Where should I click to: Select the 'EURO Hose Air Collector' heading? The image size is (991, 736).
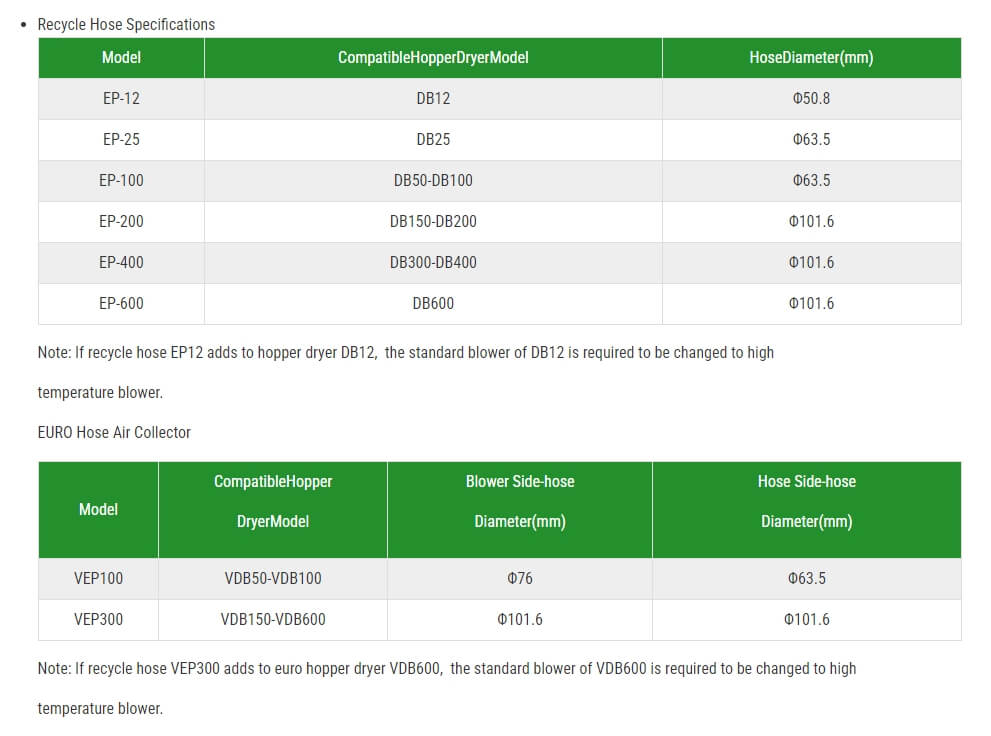point(114,433)
